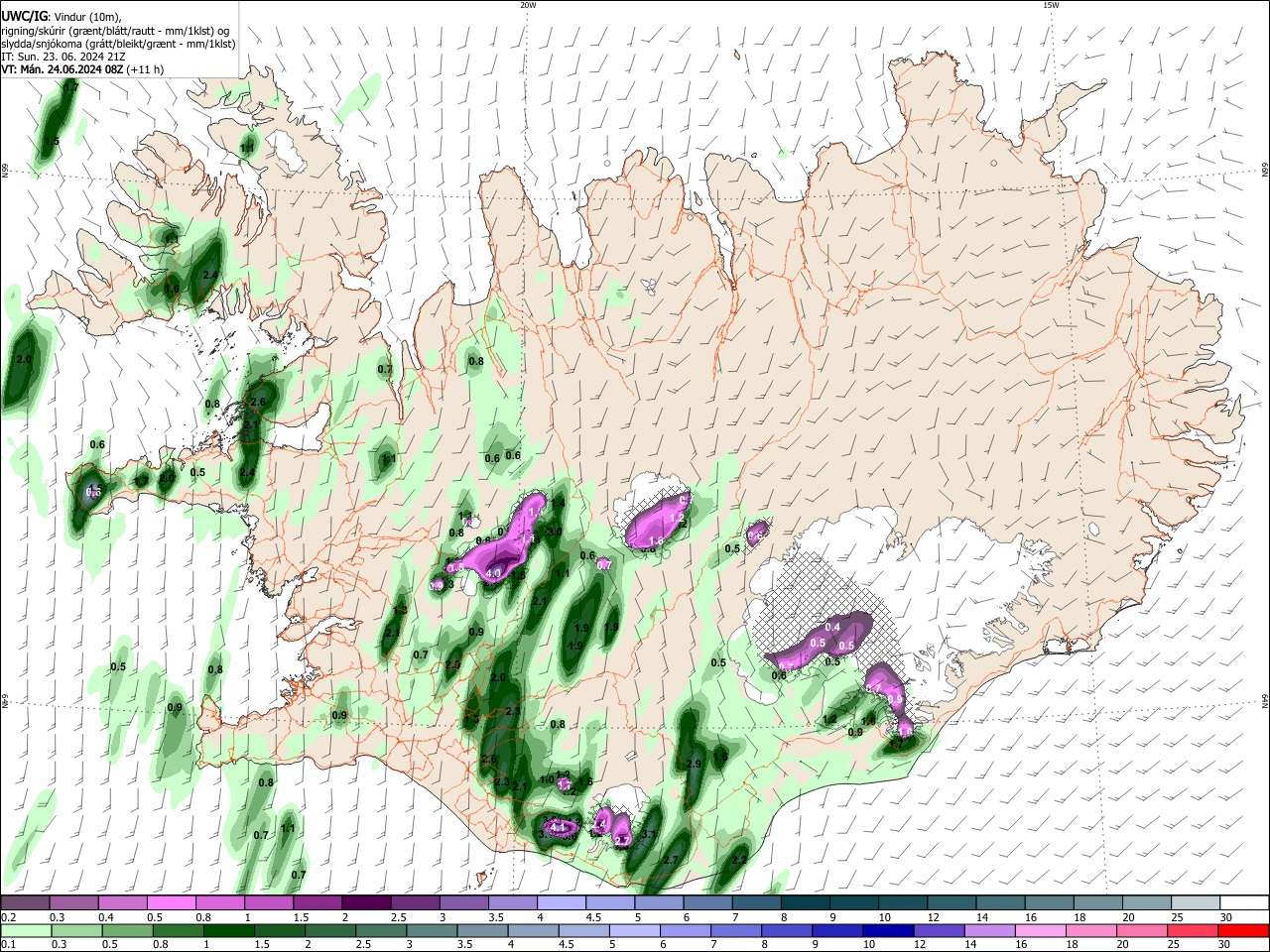The height and width of the screenshot is (952, 1270).
Task: Click the '15W' longitude label
Action: [x=1051, y=5]
